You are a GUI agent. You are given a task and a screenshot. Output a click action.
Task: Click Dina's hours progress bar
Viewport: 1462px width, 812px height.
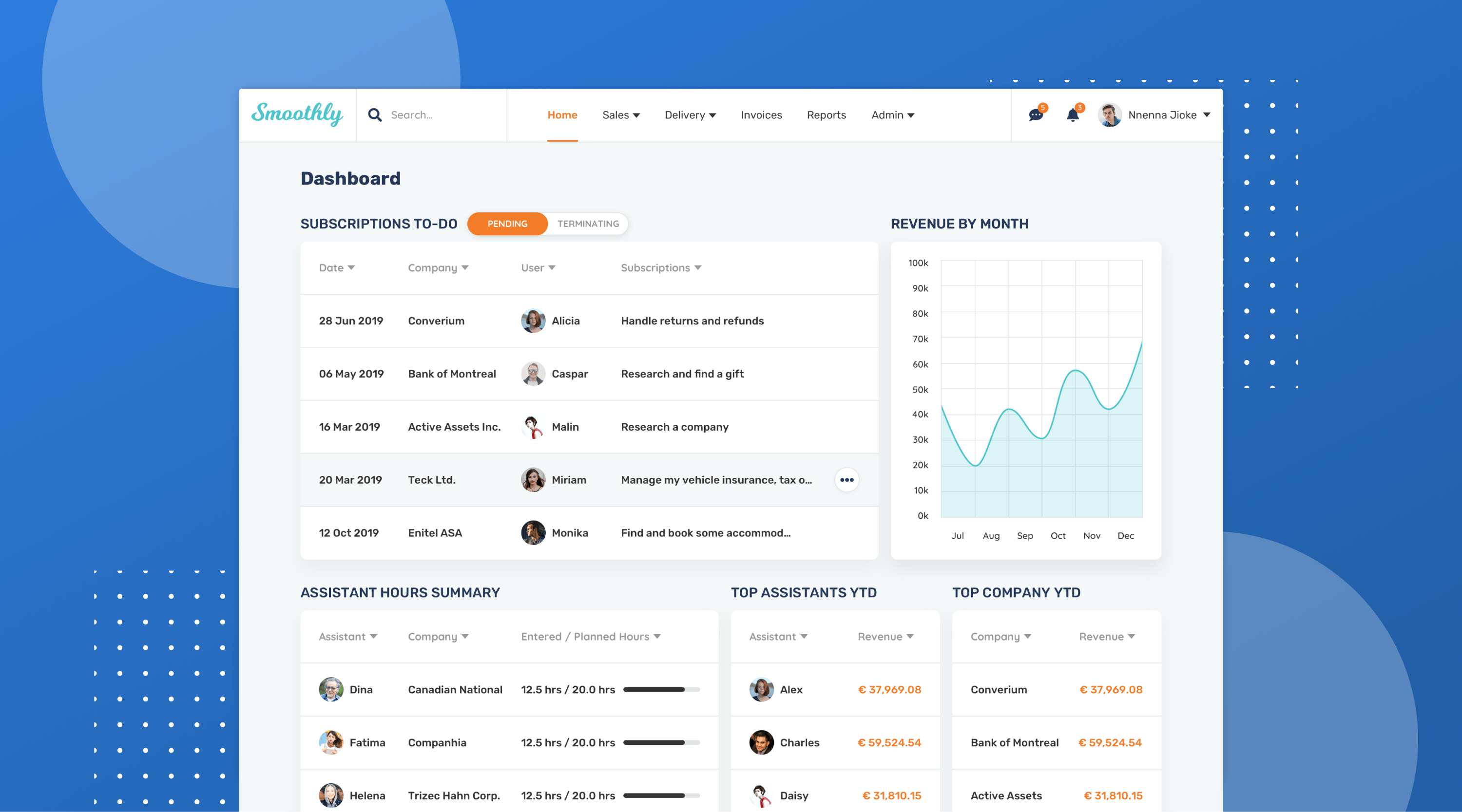click(x=661, y=689)
